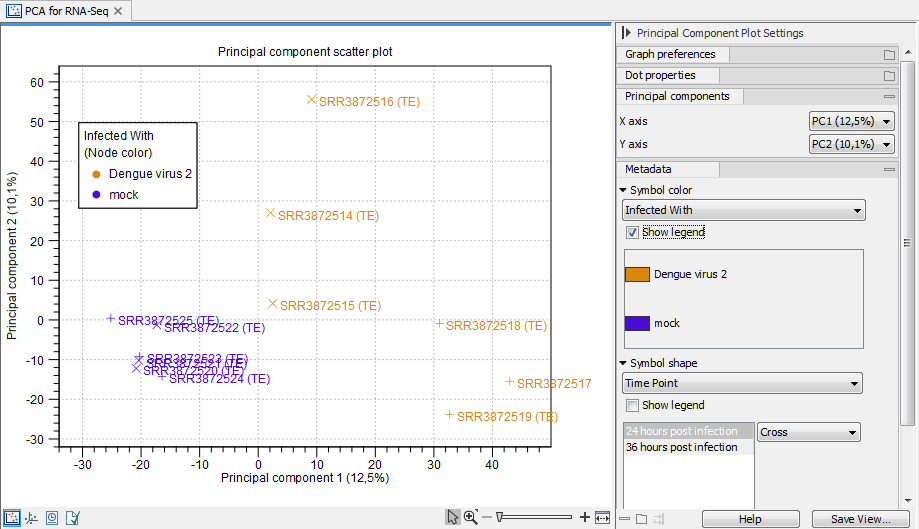Click the fit width zoom icon
The width and height of the screenshot is (919, 529).
[x=602, y=517]
